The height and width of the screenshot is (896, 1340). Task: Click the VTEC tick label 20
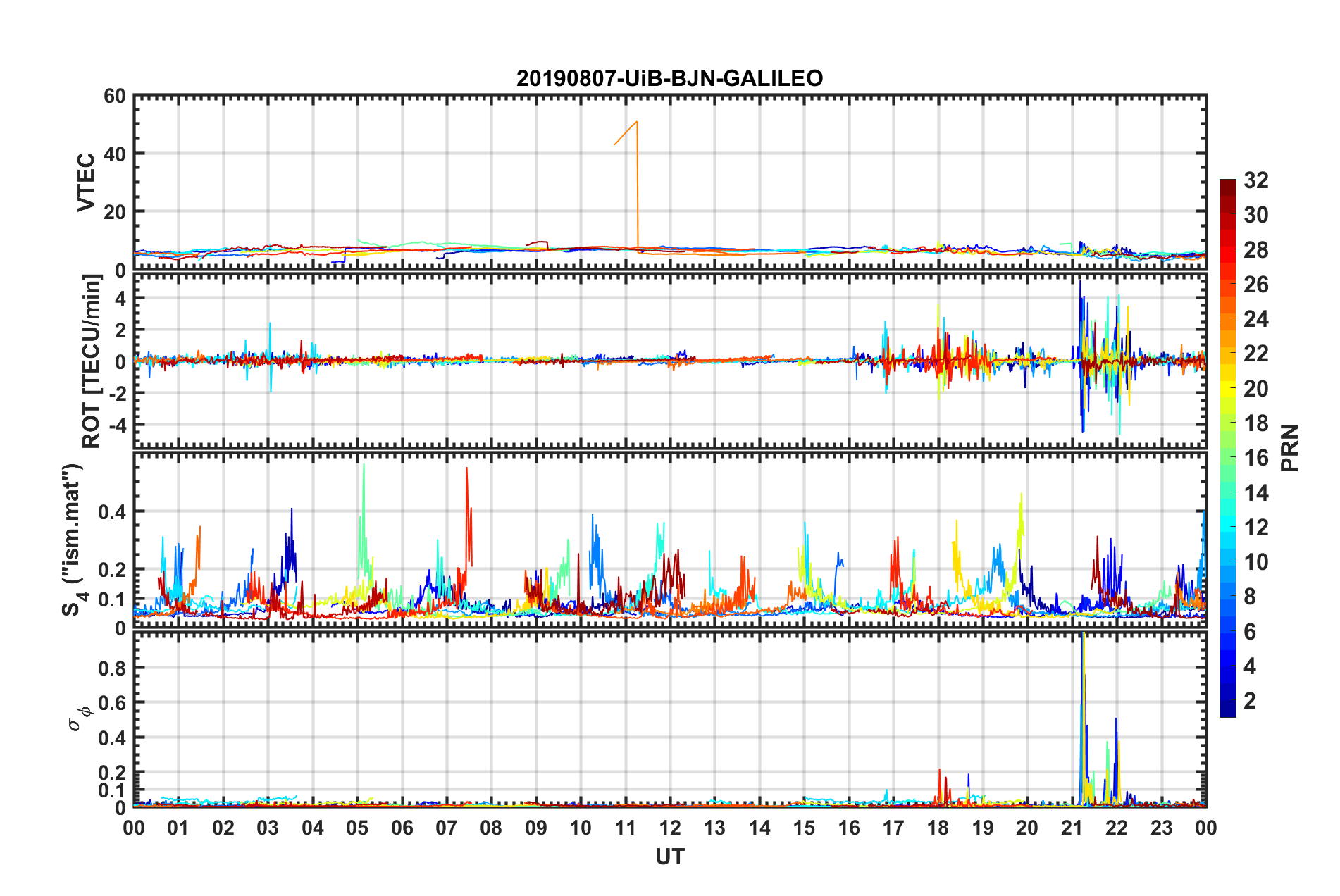pos(115,212)
